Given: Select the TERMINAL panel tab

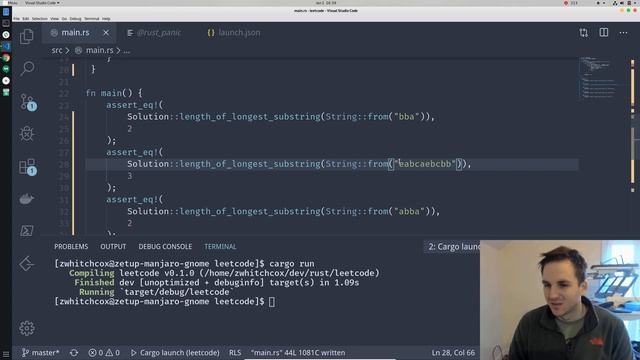Looking at the screenshot, I should [220, 247].
